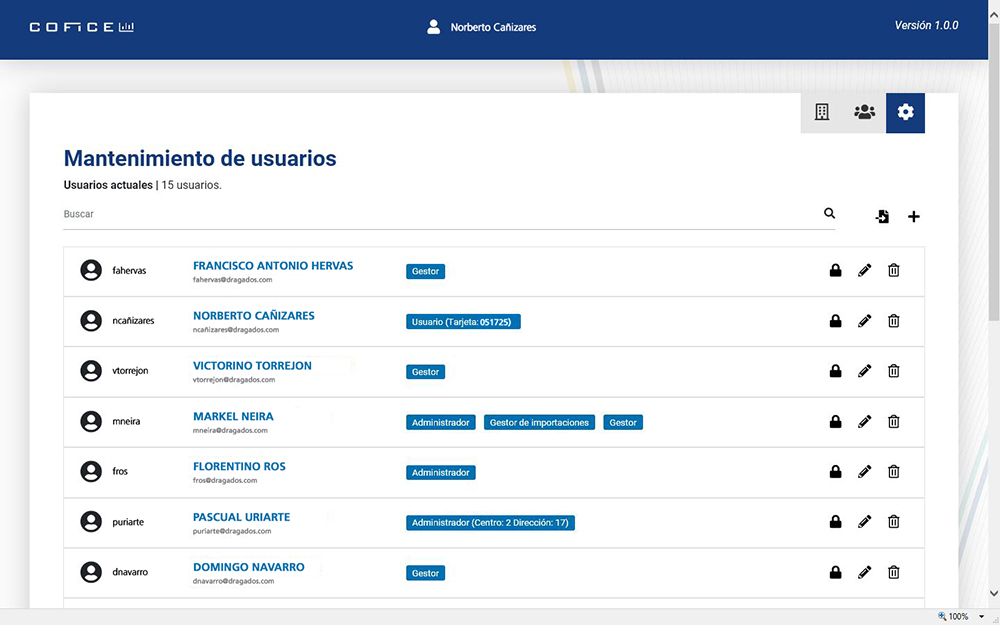Click the avatar icon for mneira
The height and width of the screenshot is (625, 1000).
(x=91, y=422)
